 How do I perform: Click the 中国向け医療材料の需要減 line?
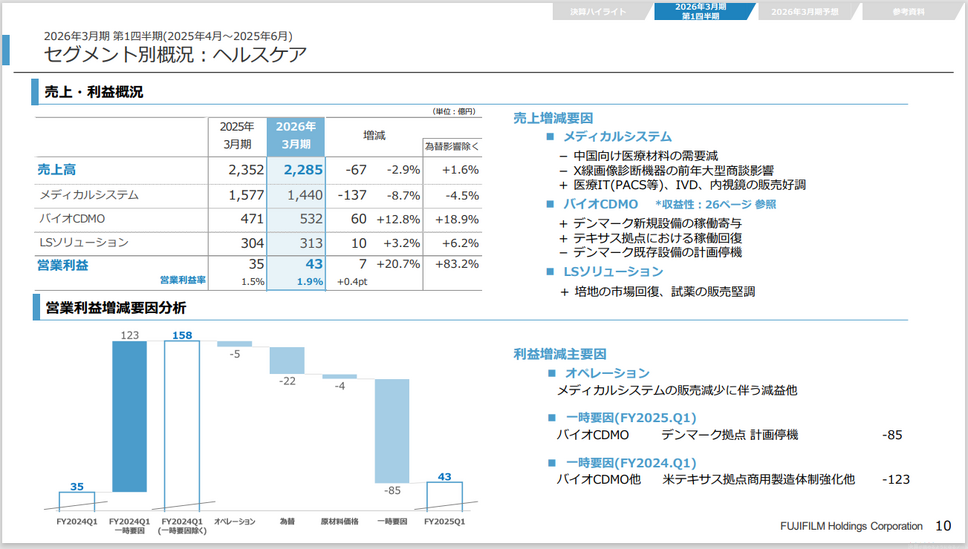tap(646, 156)
